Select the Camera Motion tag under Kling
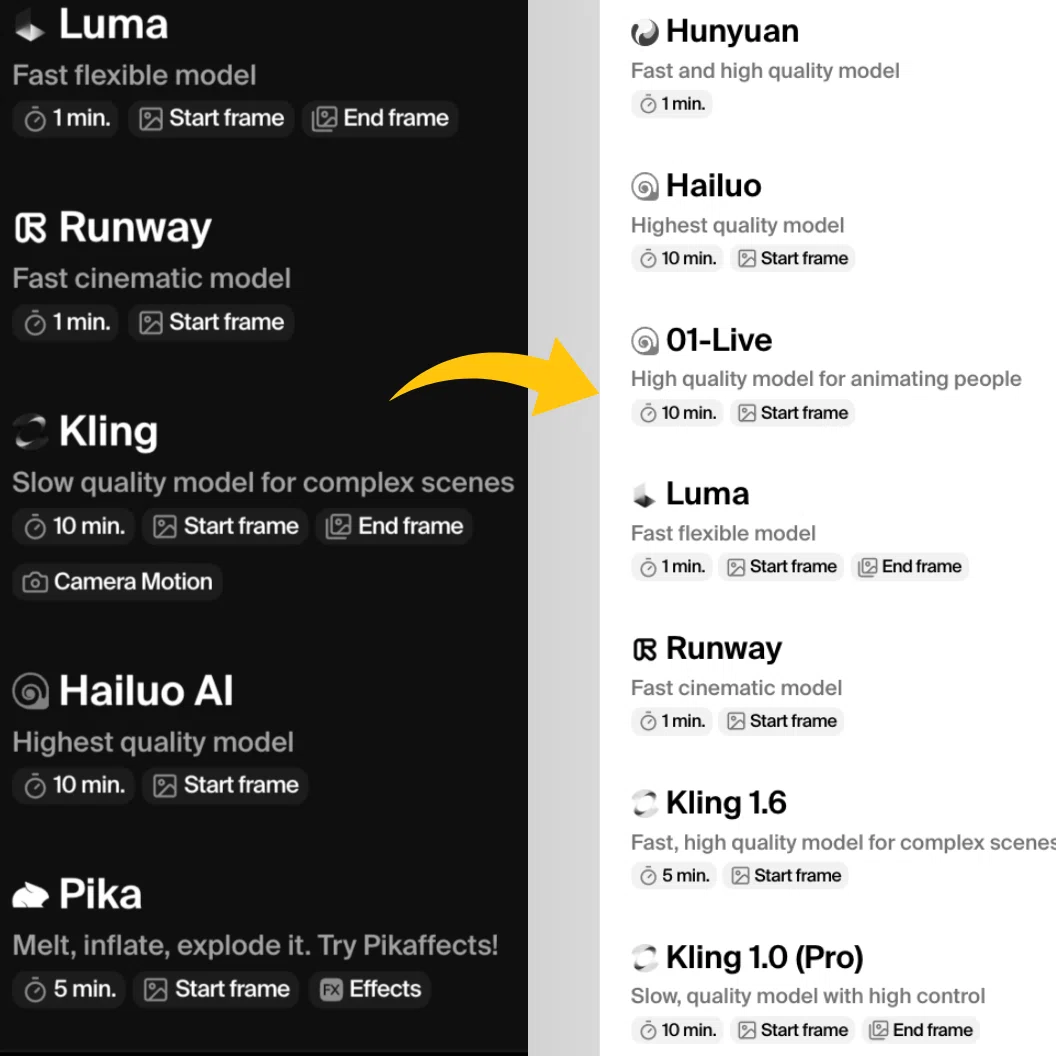 (x=118, y=582)
